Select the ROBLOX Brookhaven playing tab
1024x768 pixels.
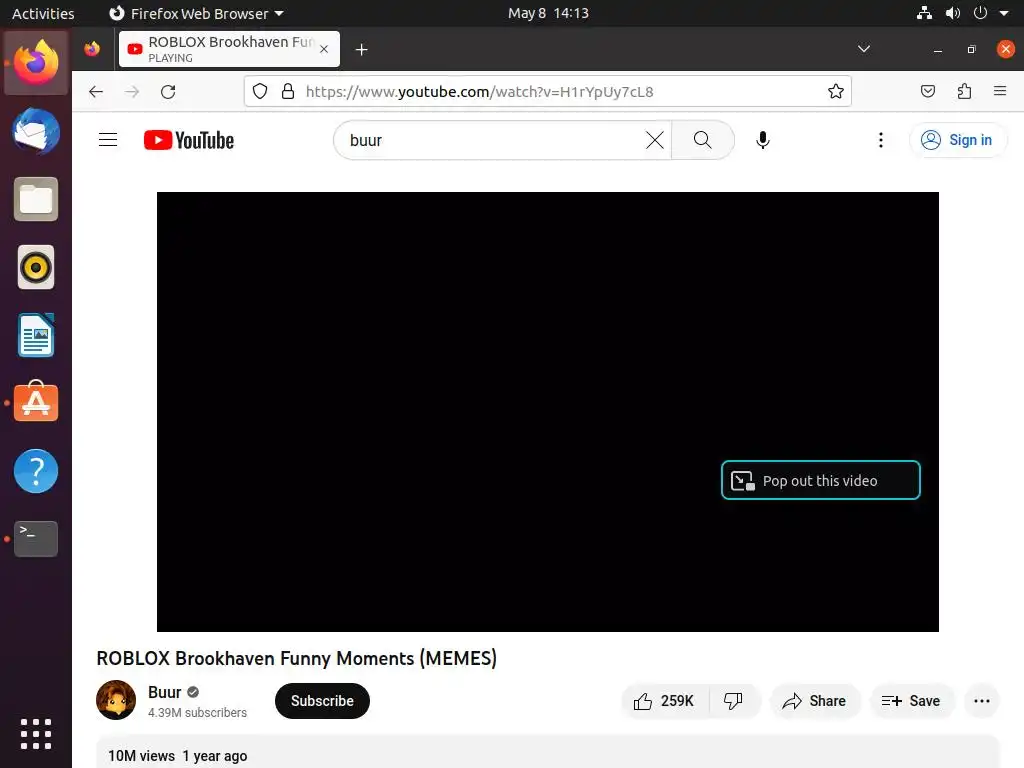click(x=229, y=49)
